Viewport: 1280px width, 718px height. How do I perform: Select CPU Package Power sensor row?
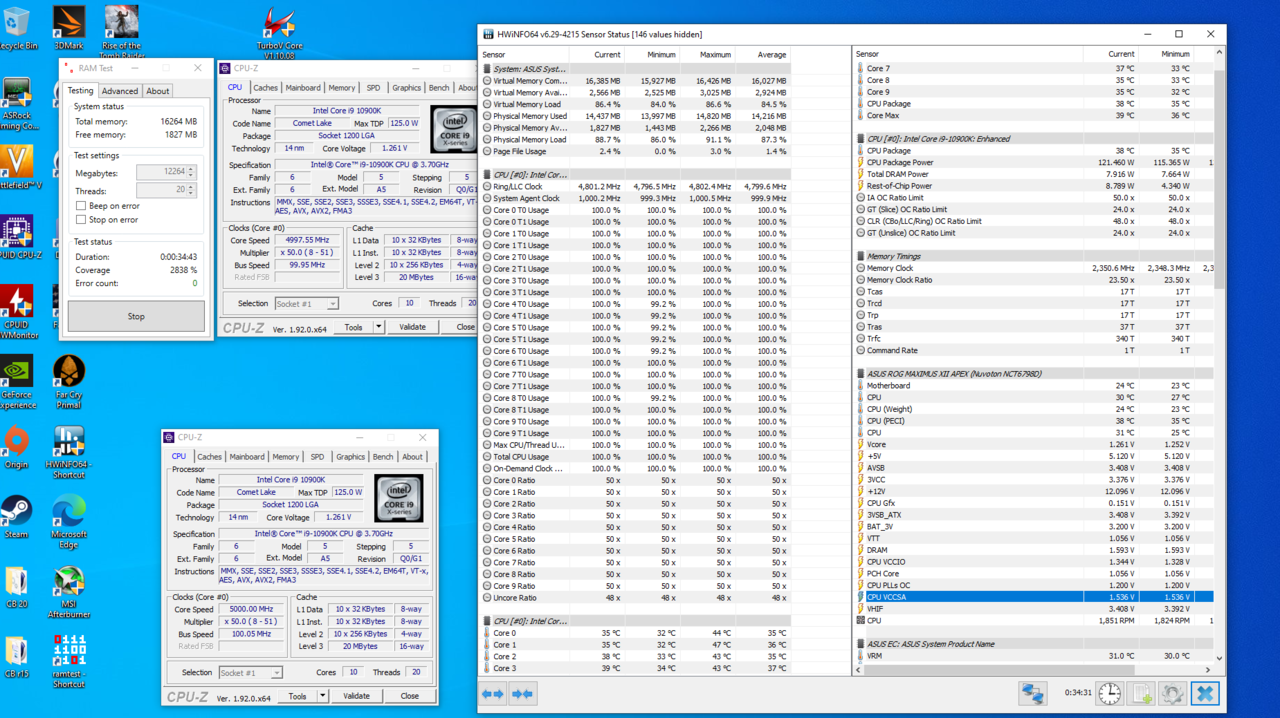(x=1034, y=162)
